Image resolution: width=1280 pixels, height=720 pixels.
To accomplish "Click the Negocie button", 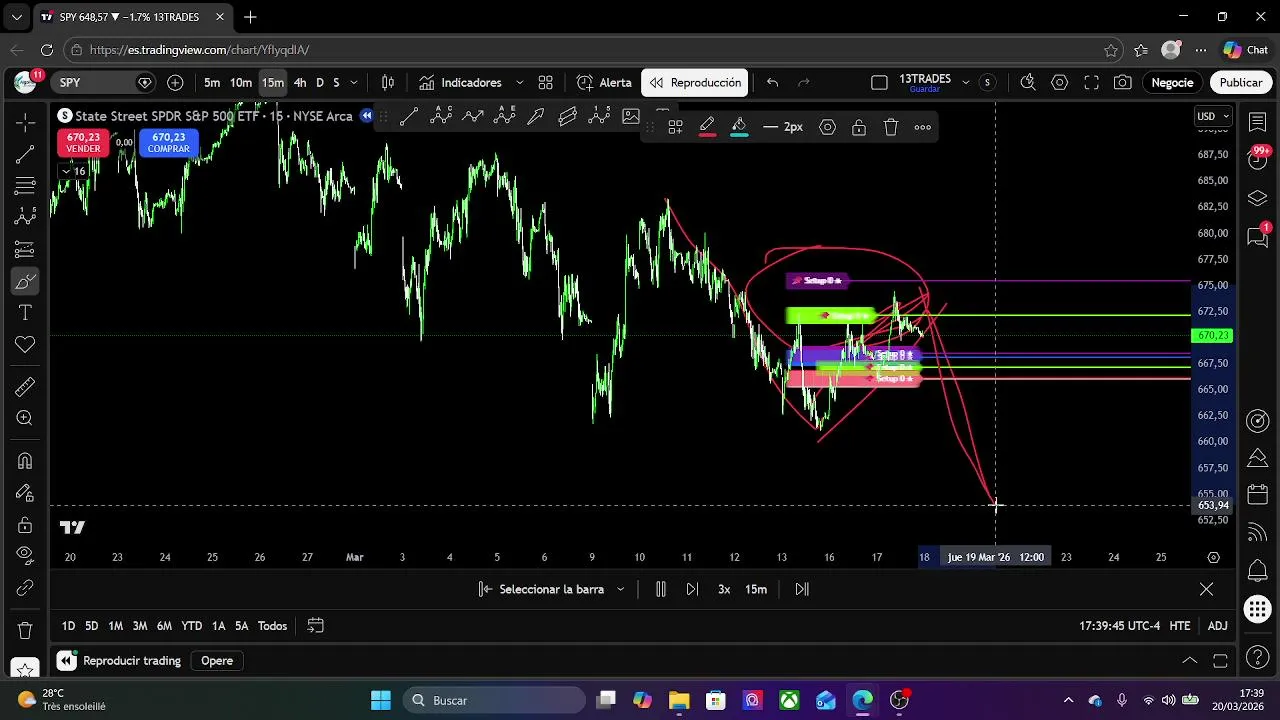I will [x=1172, y=83].
